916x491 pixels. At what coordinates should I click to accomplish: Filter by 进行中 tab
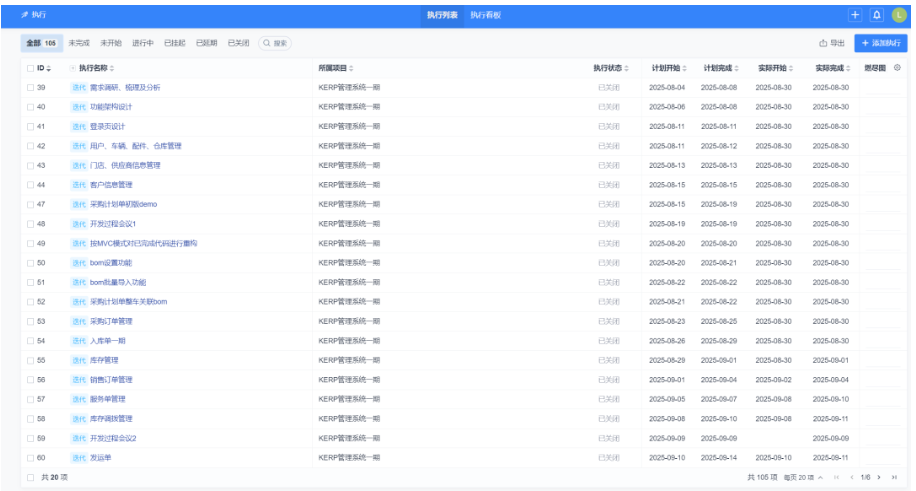[x=143, y=43]
